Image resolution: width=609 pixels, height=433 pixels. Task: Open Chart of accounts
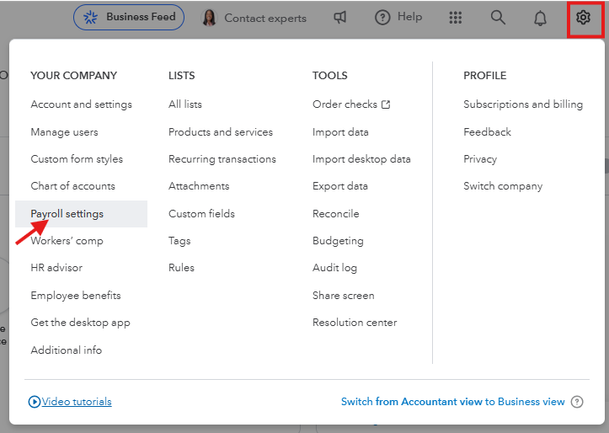[x=73, y=186]
